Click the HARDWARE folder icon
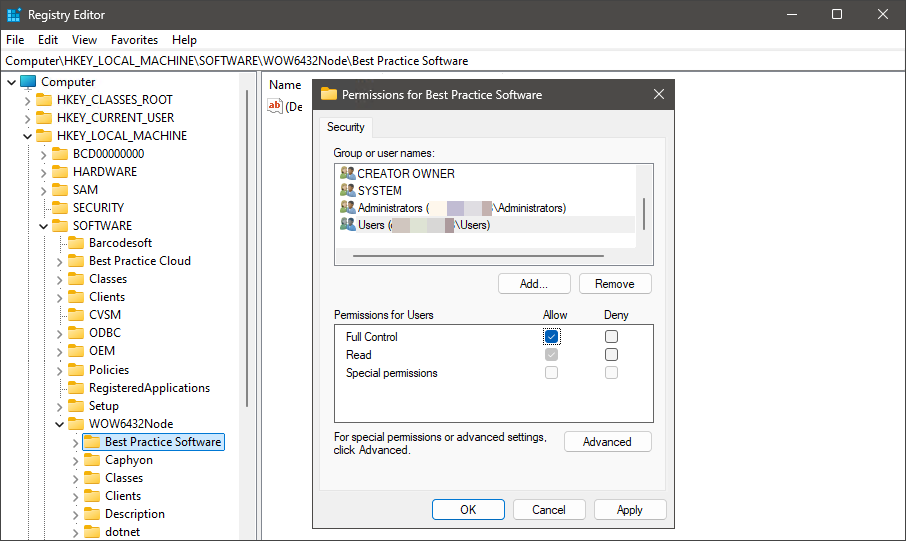This screenshot has width=906, height=541. (x=60, y=172)
